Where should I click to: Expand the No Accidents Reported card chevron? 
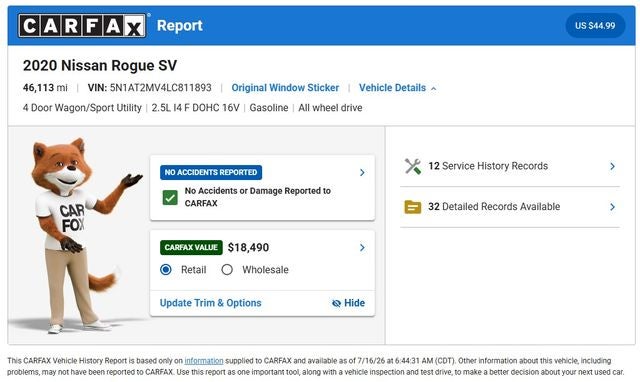362,173
